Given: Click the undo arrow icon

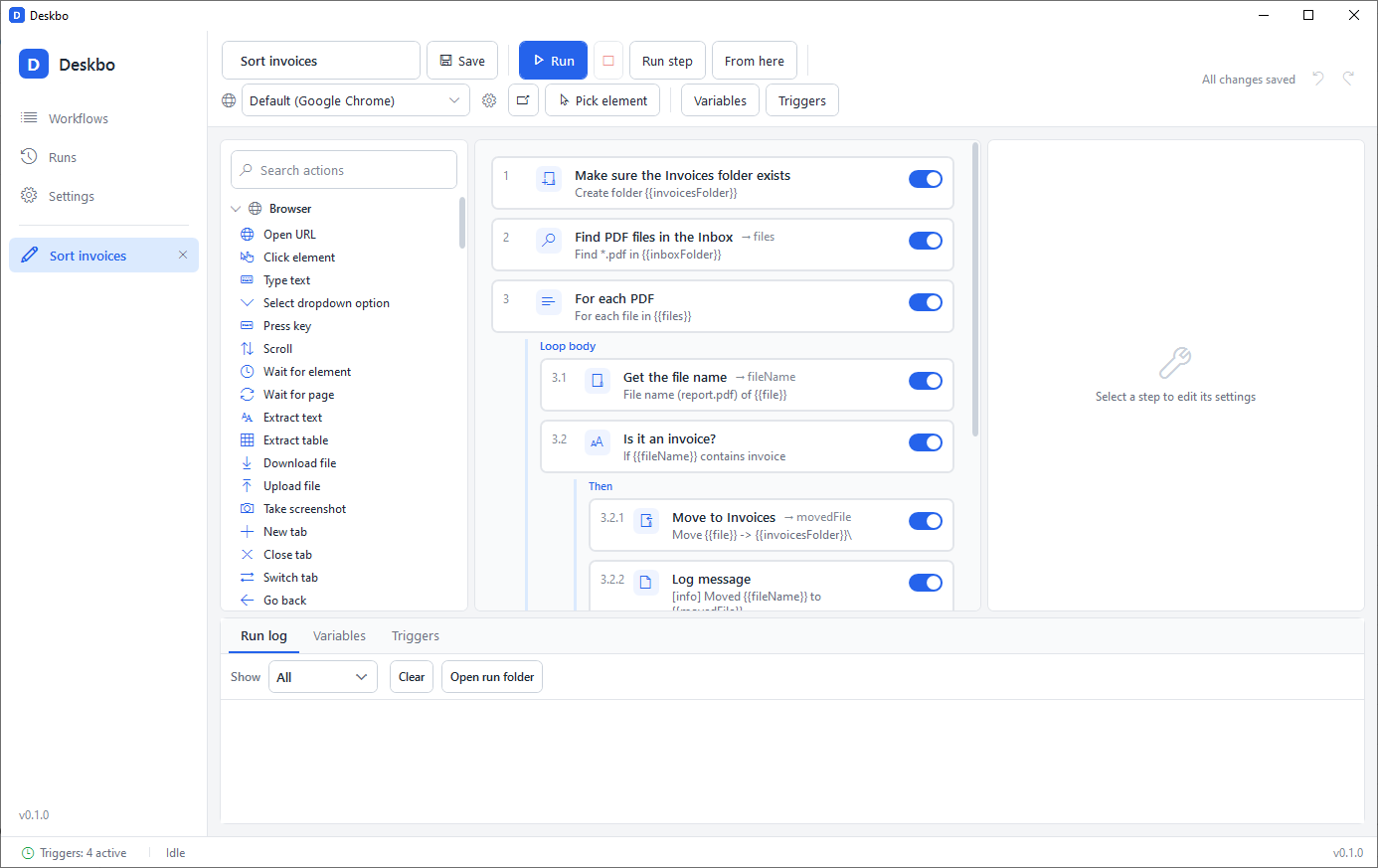Looking at the screenshot, I should [x=1318, y=79].
